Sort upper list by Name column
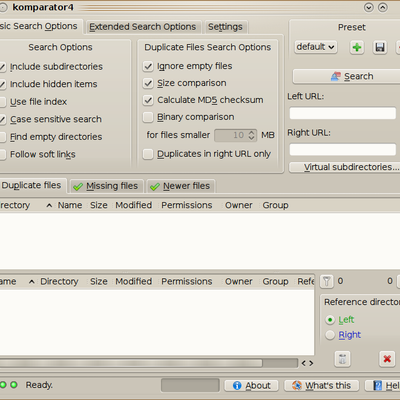The height and width of the screenshot is (400, 400). pos(70,205)
